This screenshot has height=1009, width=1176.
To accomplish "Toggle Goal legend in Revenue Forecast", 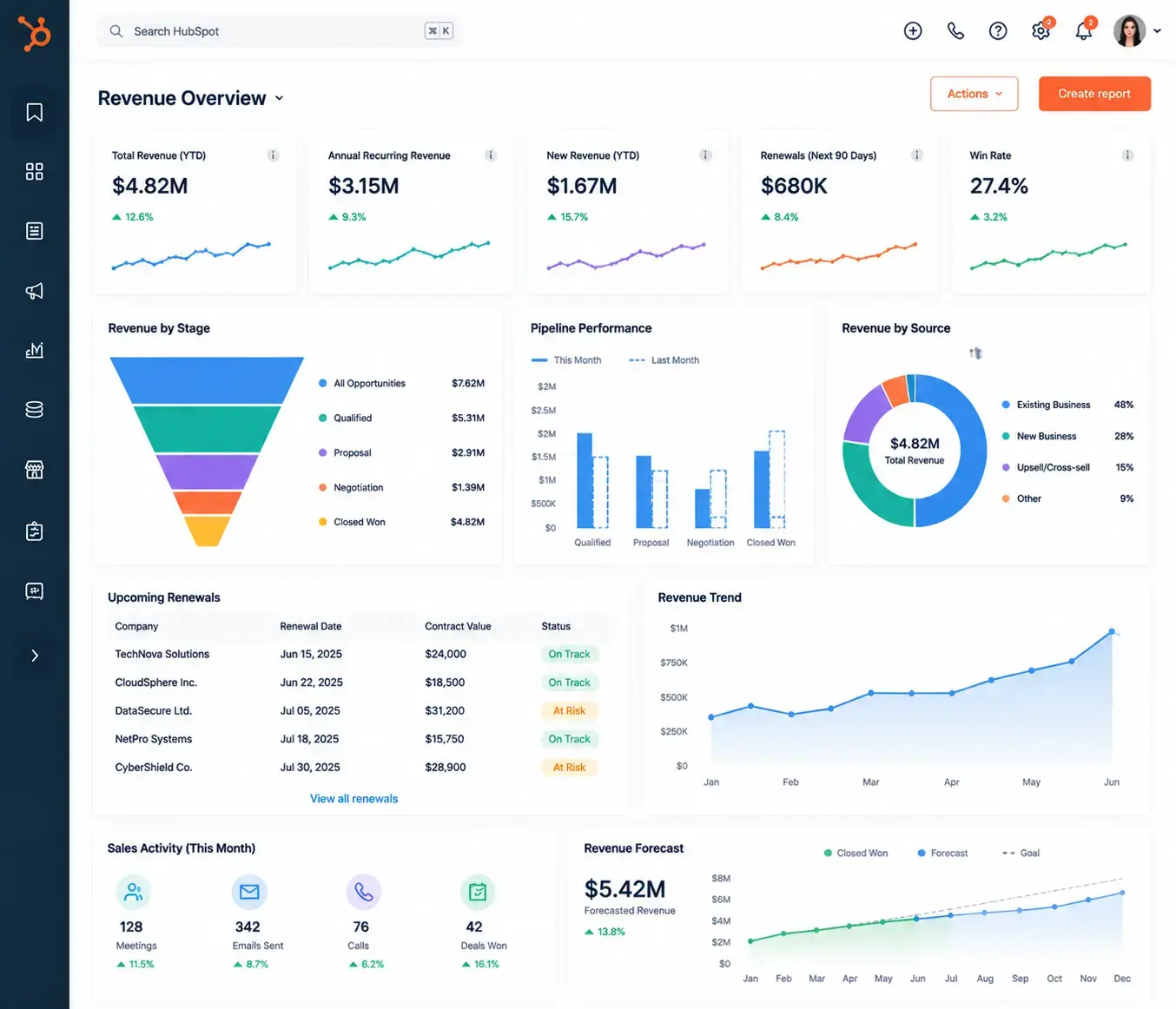I will point(1021,854).
